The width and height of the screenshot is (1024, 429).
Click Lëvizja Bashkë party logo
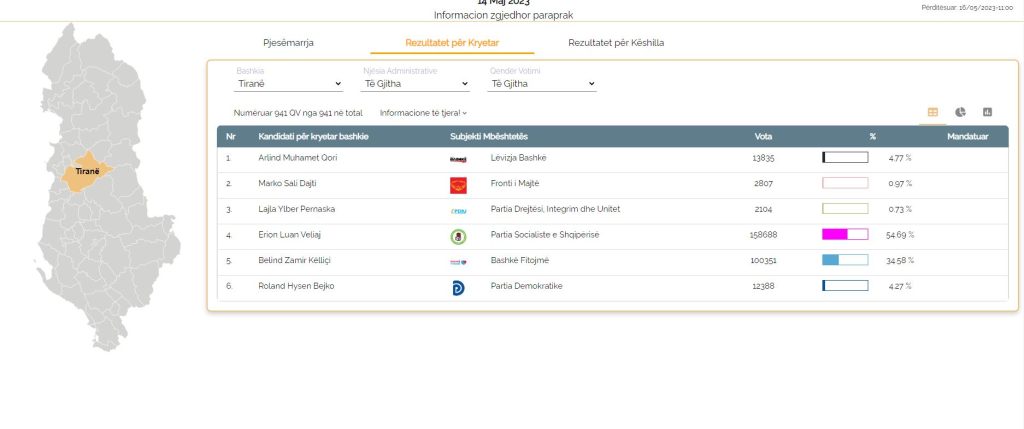458,159
